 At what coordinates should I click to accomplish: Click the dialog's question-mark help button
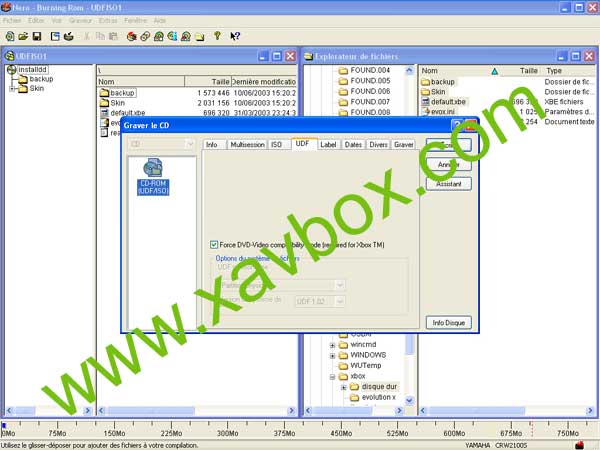click(x=456, y=126)
